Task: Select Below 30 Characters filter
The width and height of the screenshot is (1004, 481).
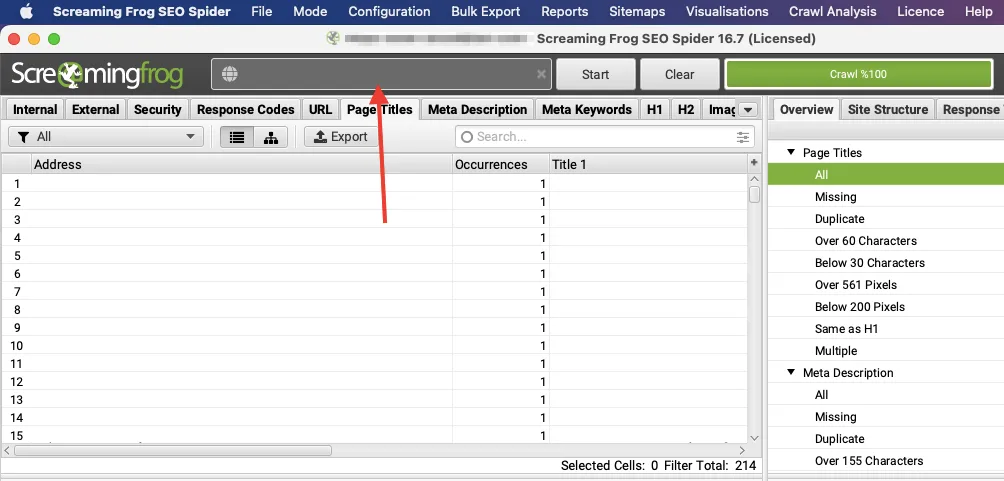Action: (x=870, y=263)
